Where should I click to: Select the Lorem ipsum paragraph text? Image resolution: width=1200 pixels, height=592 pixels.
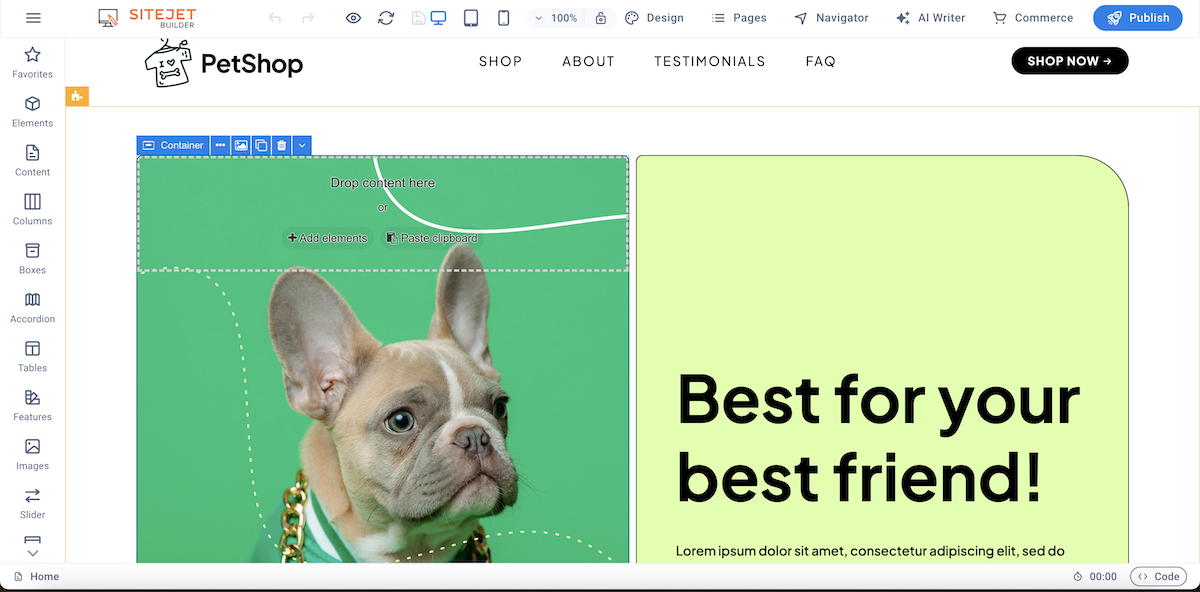pyautogui.click(x=870, y=551)
